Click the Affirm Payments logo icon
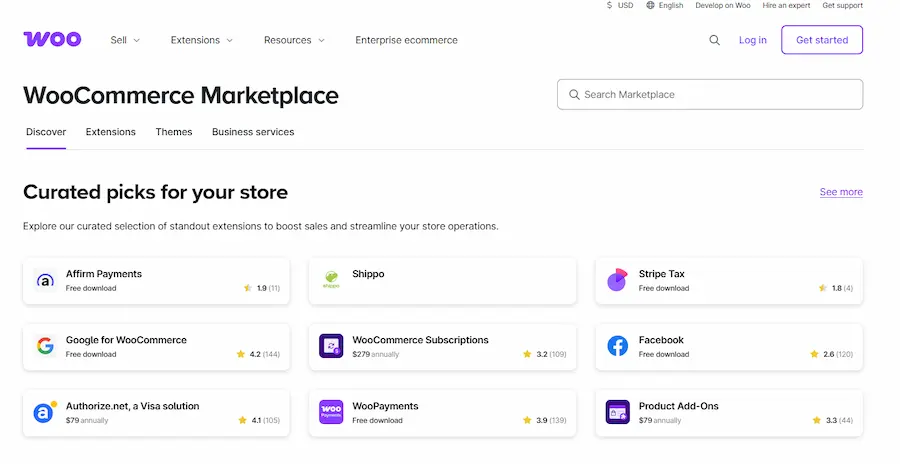 coord(45,280)
